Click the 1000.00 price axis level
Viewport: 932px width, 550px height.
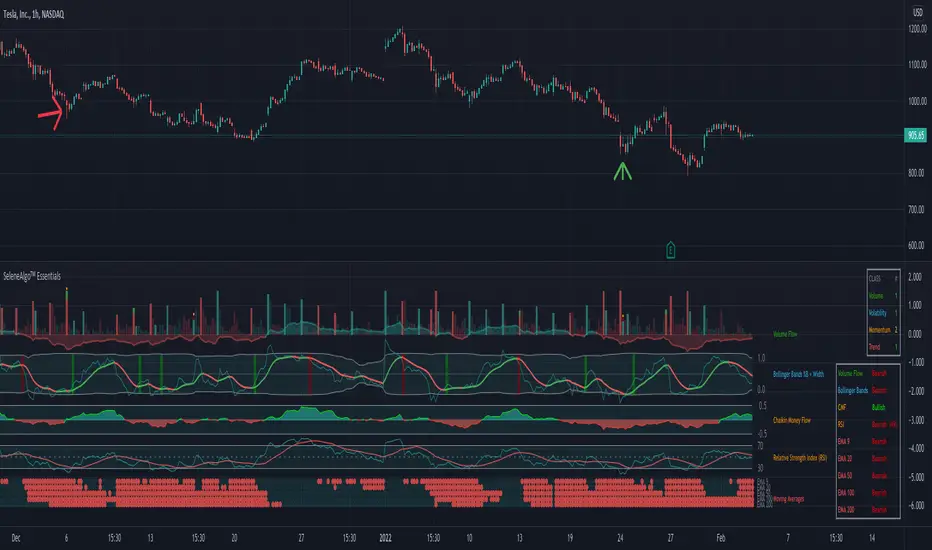pyautogui.click(x=917, y=101)
